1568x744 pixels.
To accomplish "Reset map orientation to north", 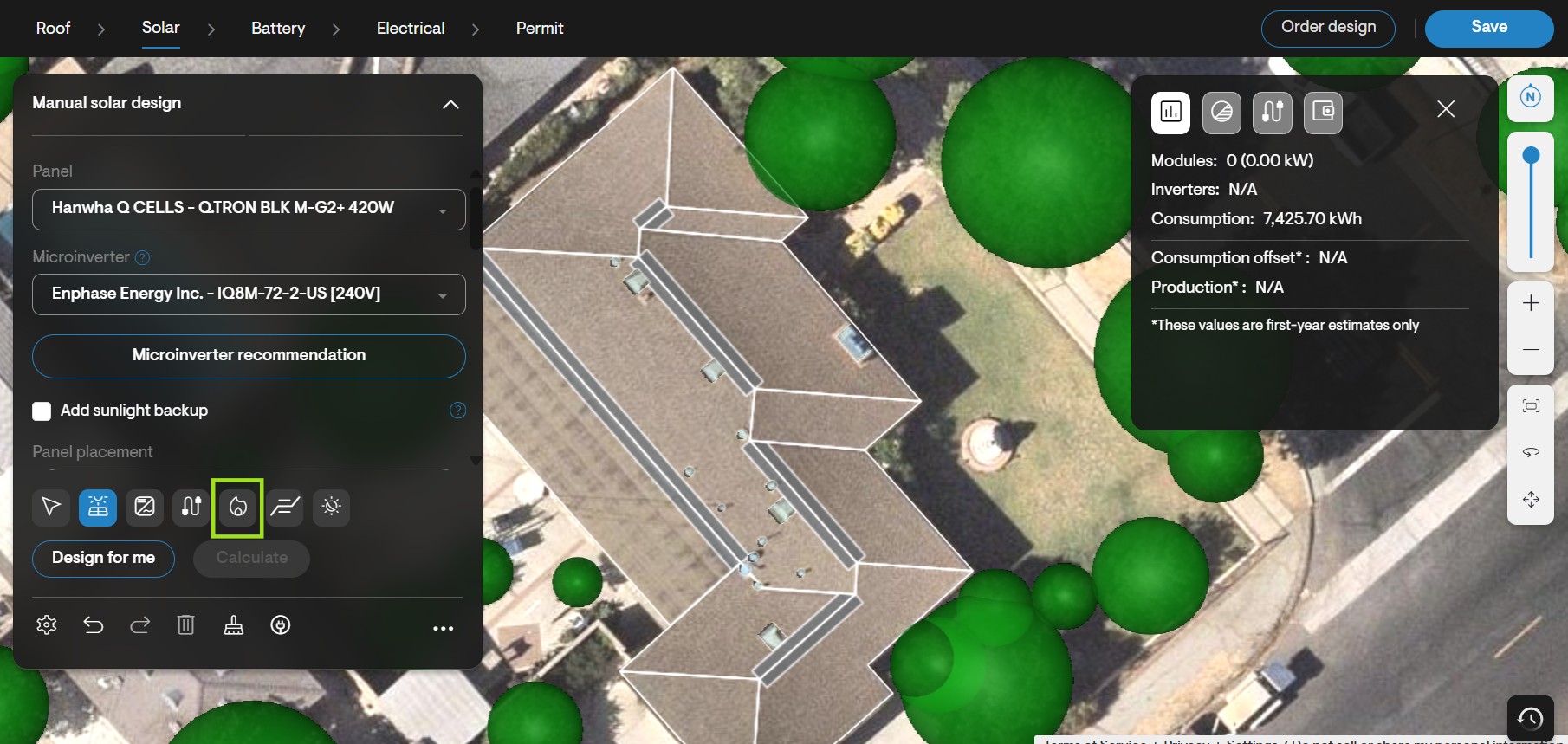I will (1531, 97).
